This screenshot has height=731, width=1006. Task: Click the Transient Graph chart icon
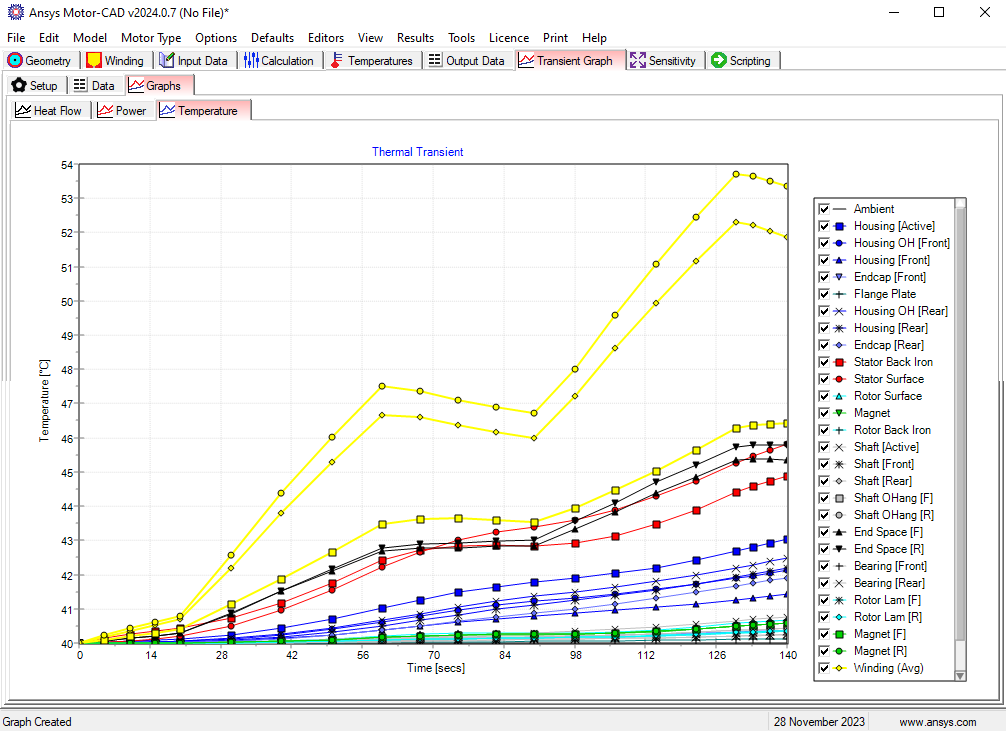click(526, 60)
